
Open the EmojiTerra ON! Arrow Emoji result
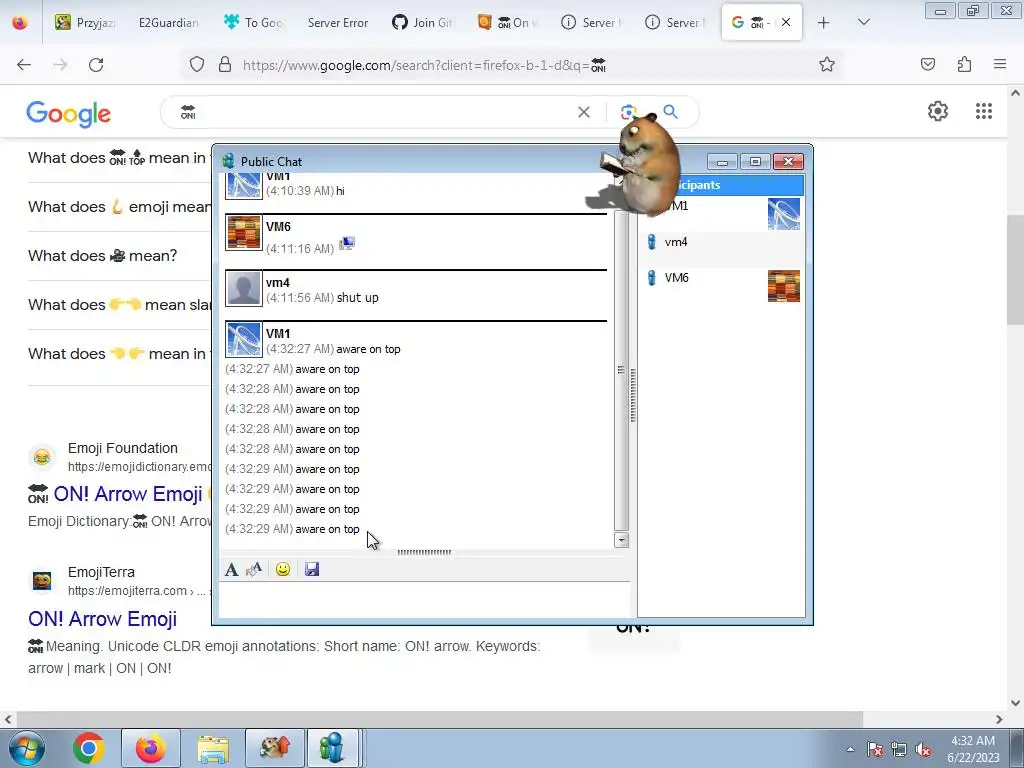(103, 618)
